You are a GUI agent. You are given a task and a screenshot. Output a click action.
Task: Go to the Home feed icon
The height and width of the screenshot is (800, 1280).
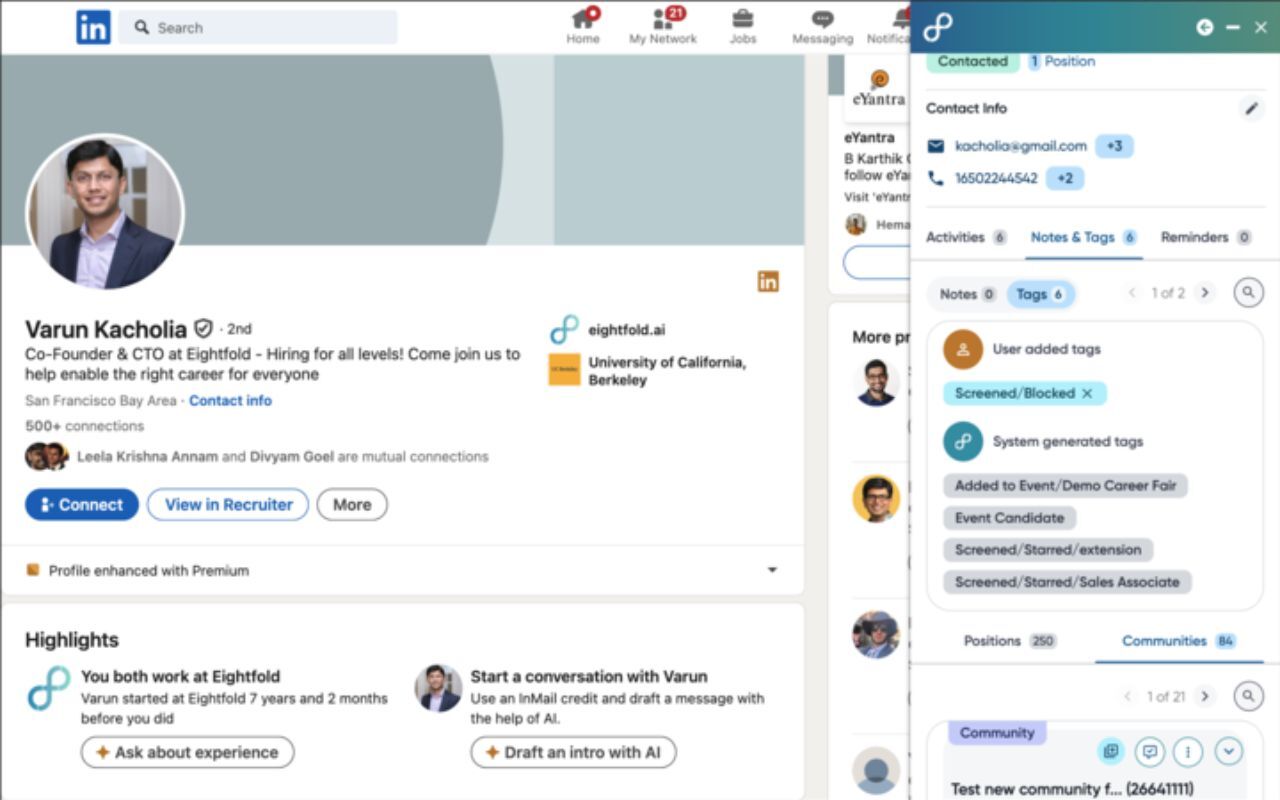point(583,19)
